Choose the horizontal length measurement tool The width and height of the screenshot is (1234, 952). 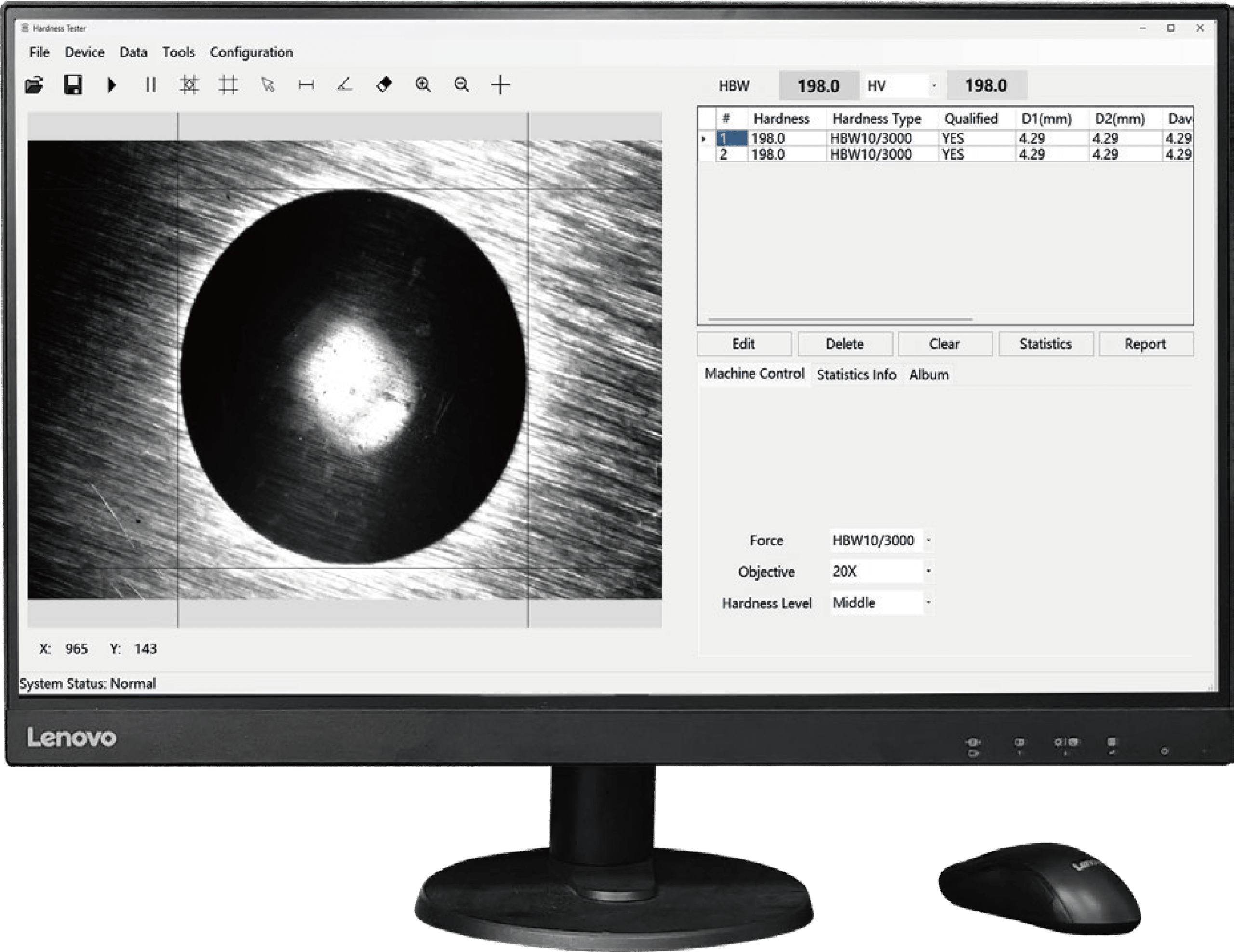pos(306,84)
